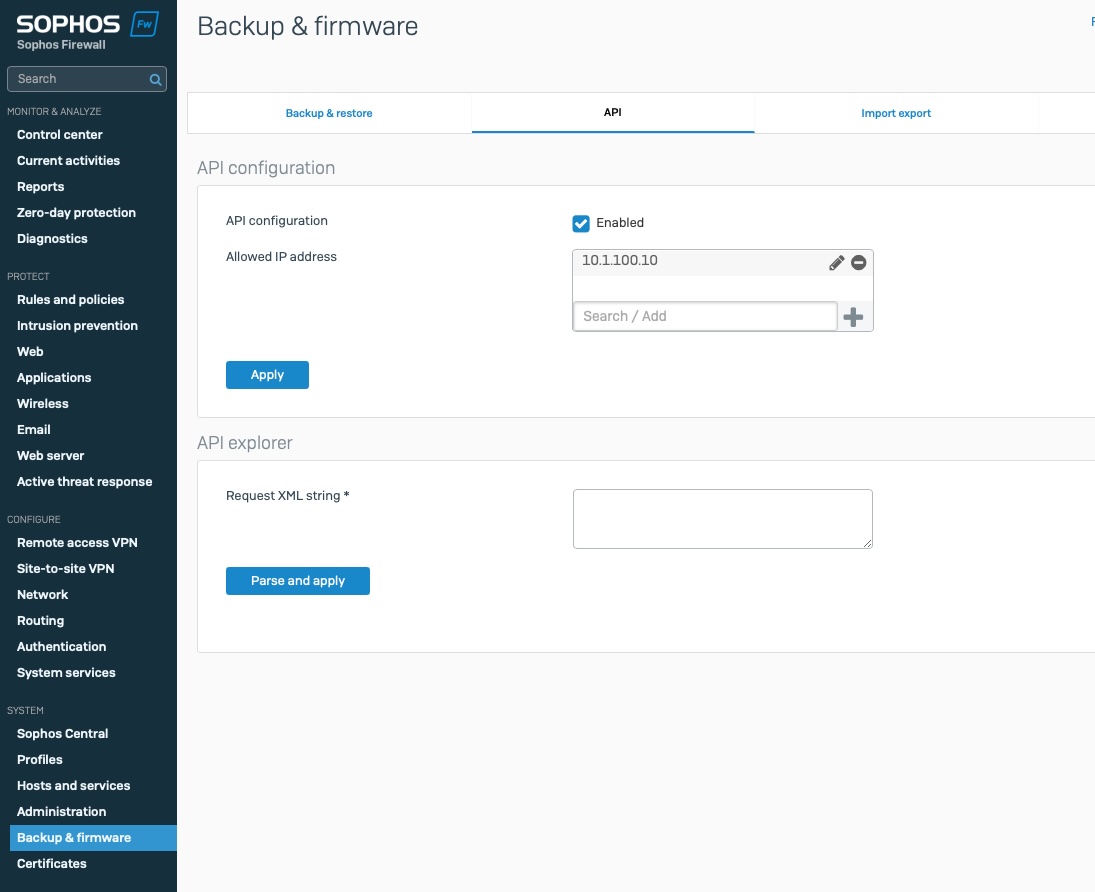
Task: Open Site-to-site VPN page
Action: pyautogui.click(x=66, y=569)
